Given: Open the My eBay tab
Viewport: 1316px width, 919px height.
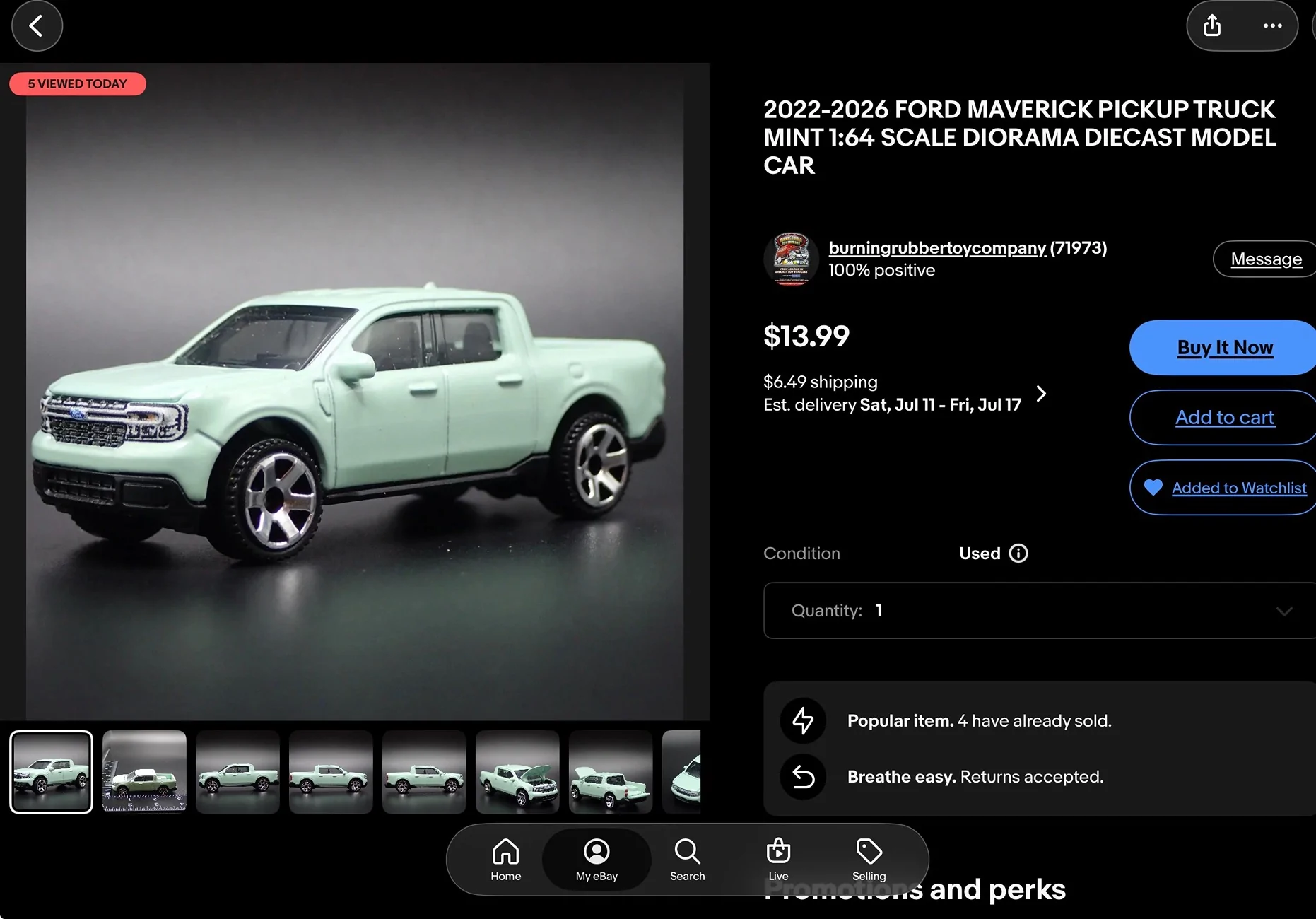Looking at the screenshot, I should coord(597,860).
